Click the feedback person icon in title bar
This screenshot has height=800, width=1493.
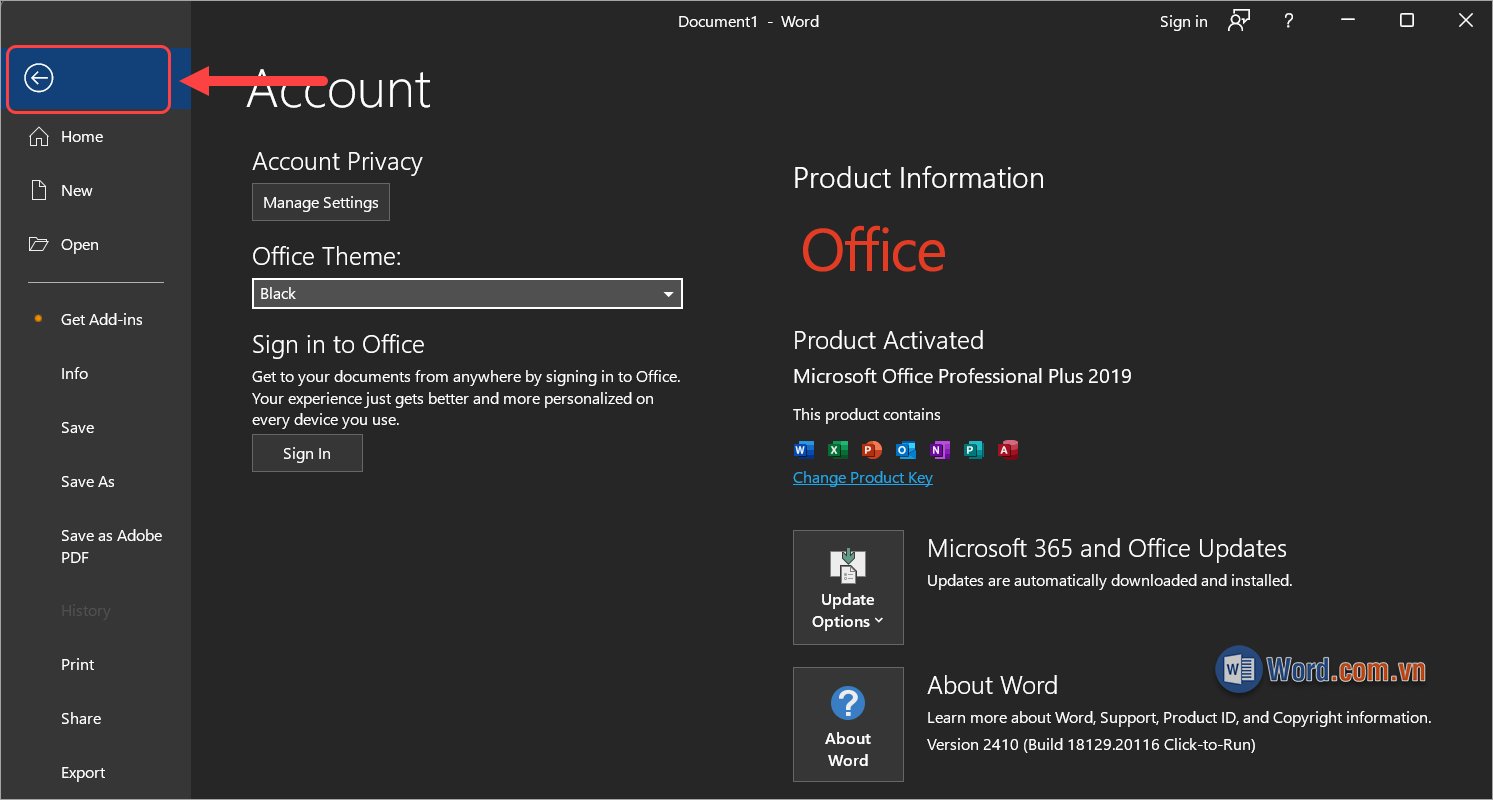coord(1239,21)
